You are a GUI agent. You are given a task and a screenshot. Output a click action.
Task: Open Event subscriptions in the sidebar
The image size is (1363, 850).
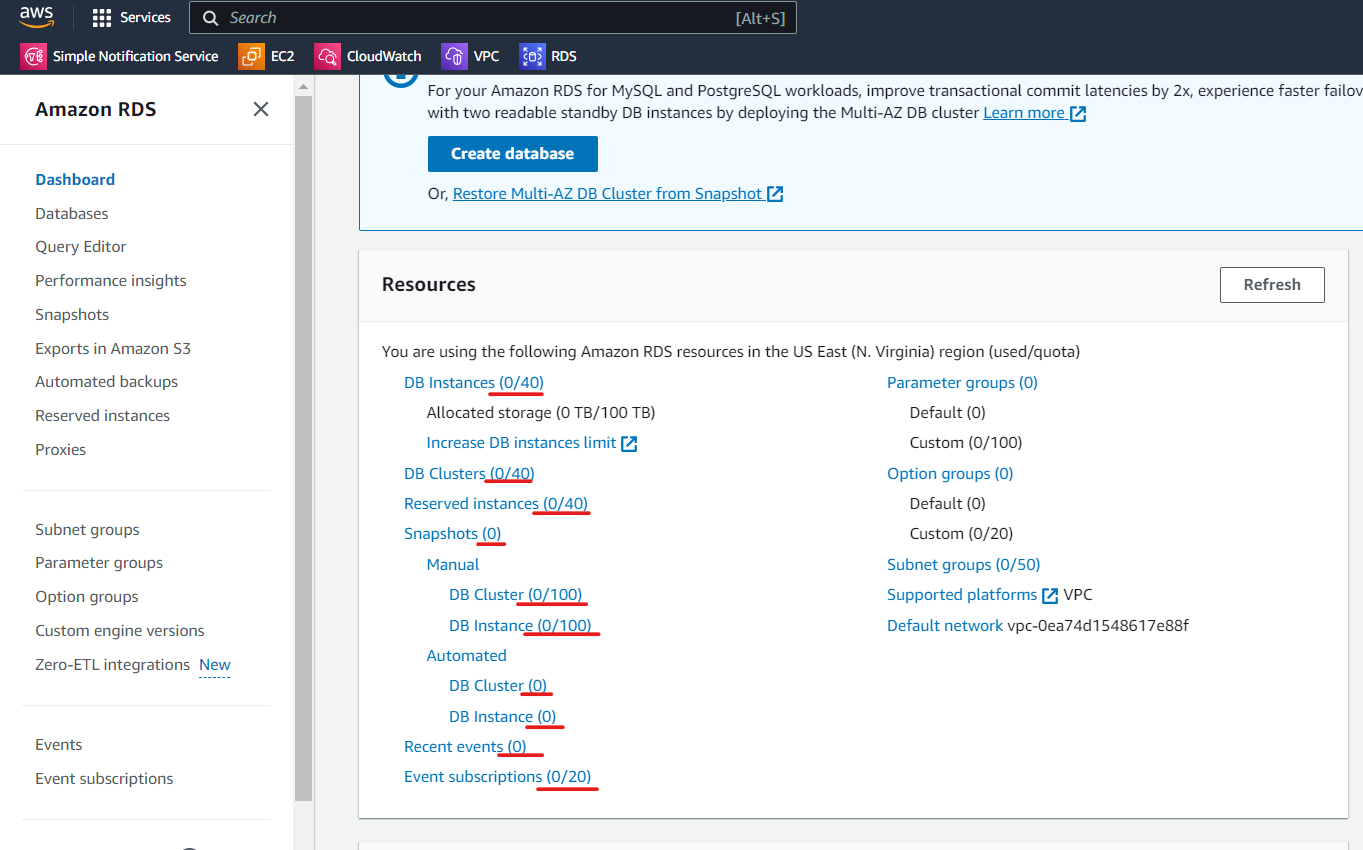104,779
